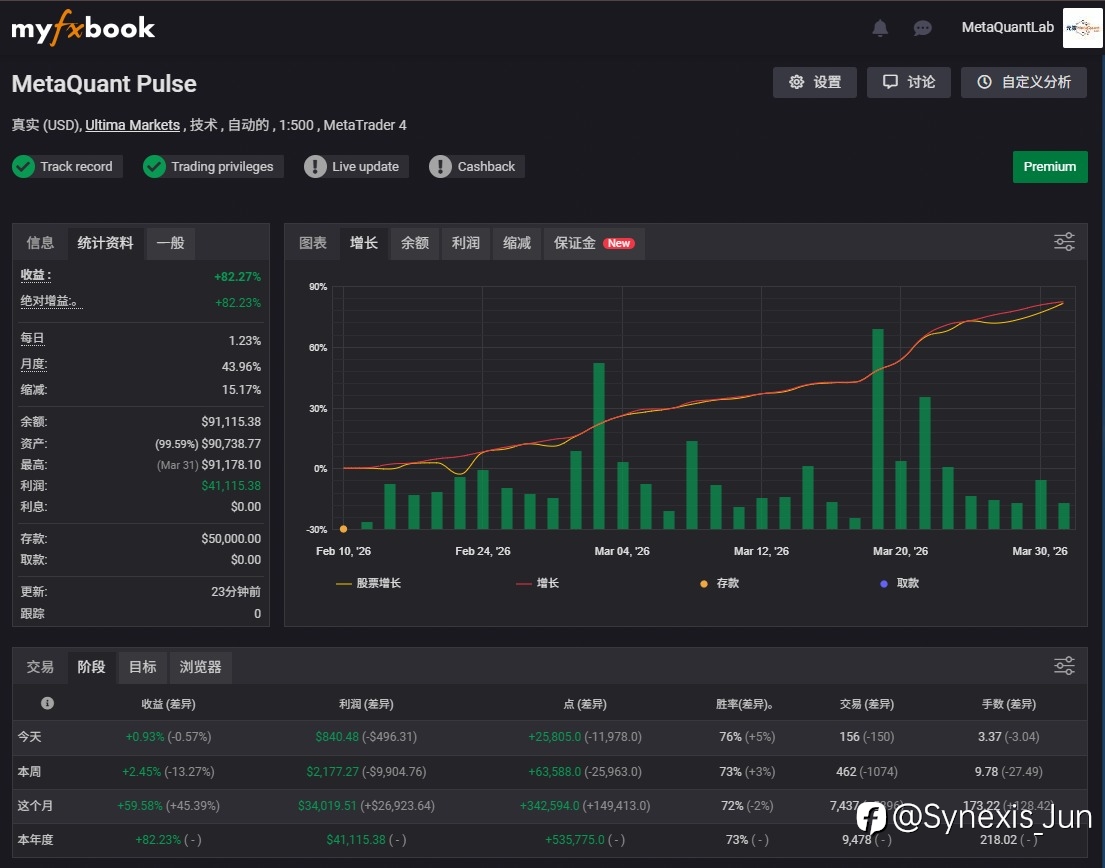Open 设置 settings button
Screen dimensions: 1105x868
tap(815, 82)
